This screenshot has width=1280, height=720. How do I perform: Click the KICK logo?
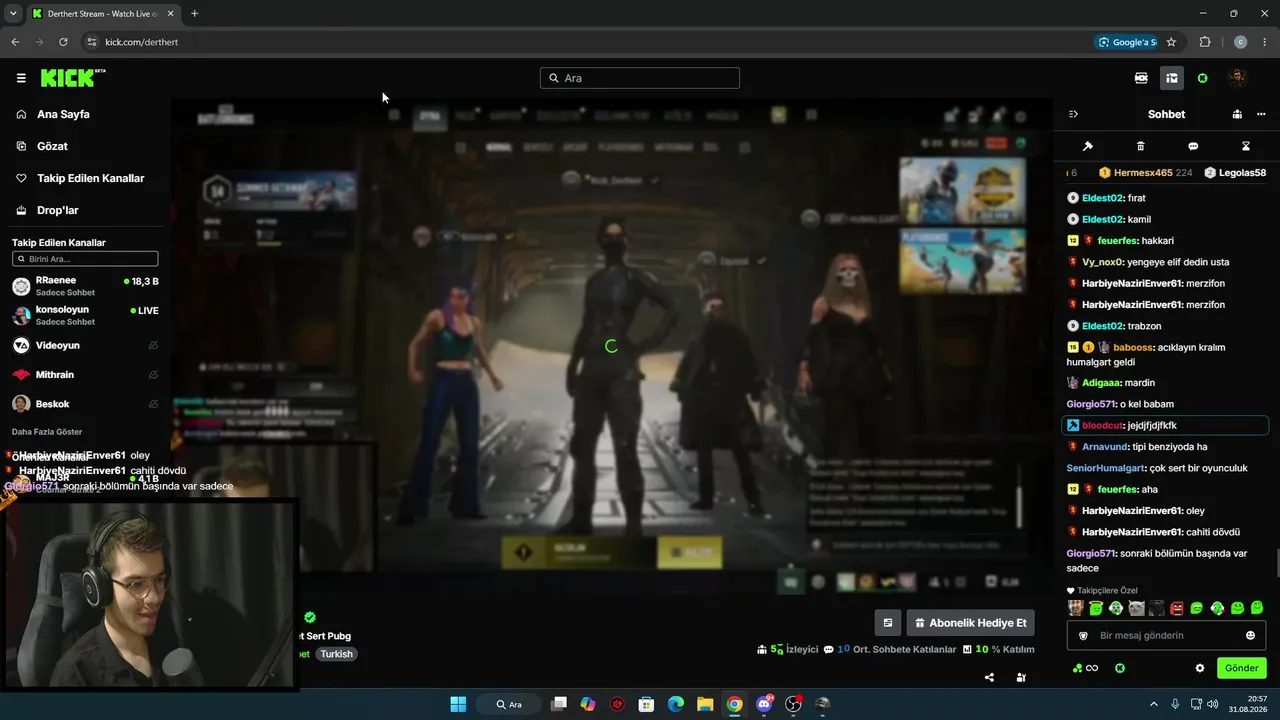tap(73, 78)
